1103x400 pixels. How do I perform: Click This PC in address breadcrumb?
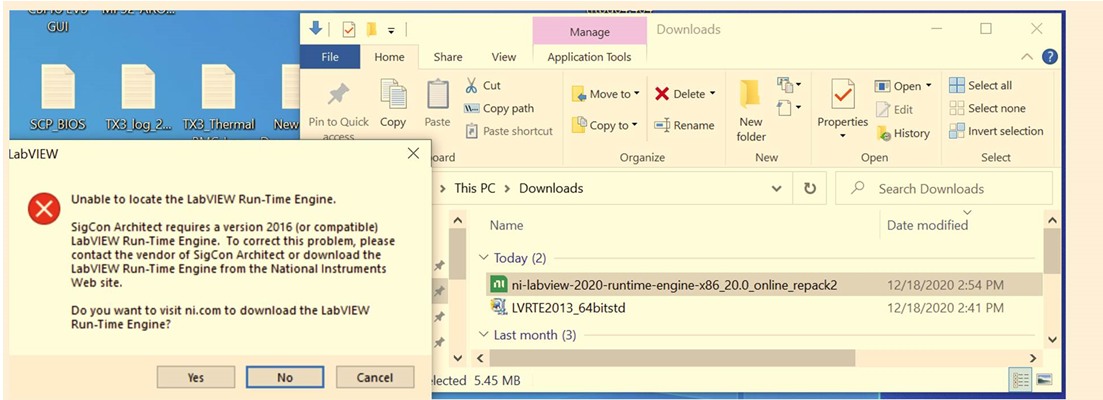coord(476,188)
